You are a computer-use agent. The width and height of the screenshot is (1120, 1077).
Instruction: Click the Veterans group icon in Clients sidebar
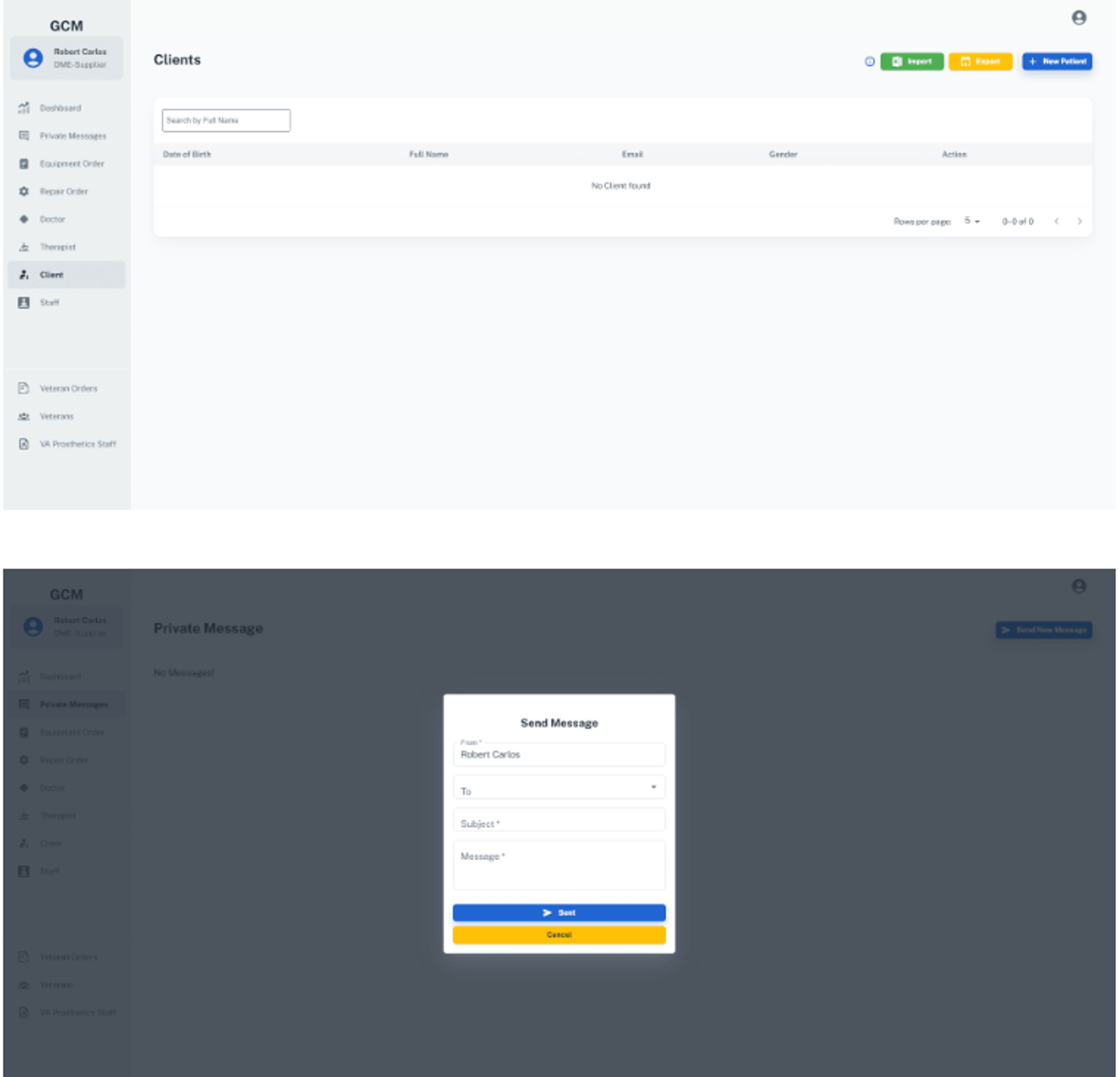coord(23,417)
